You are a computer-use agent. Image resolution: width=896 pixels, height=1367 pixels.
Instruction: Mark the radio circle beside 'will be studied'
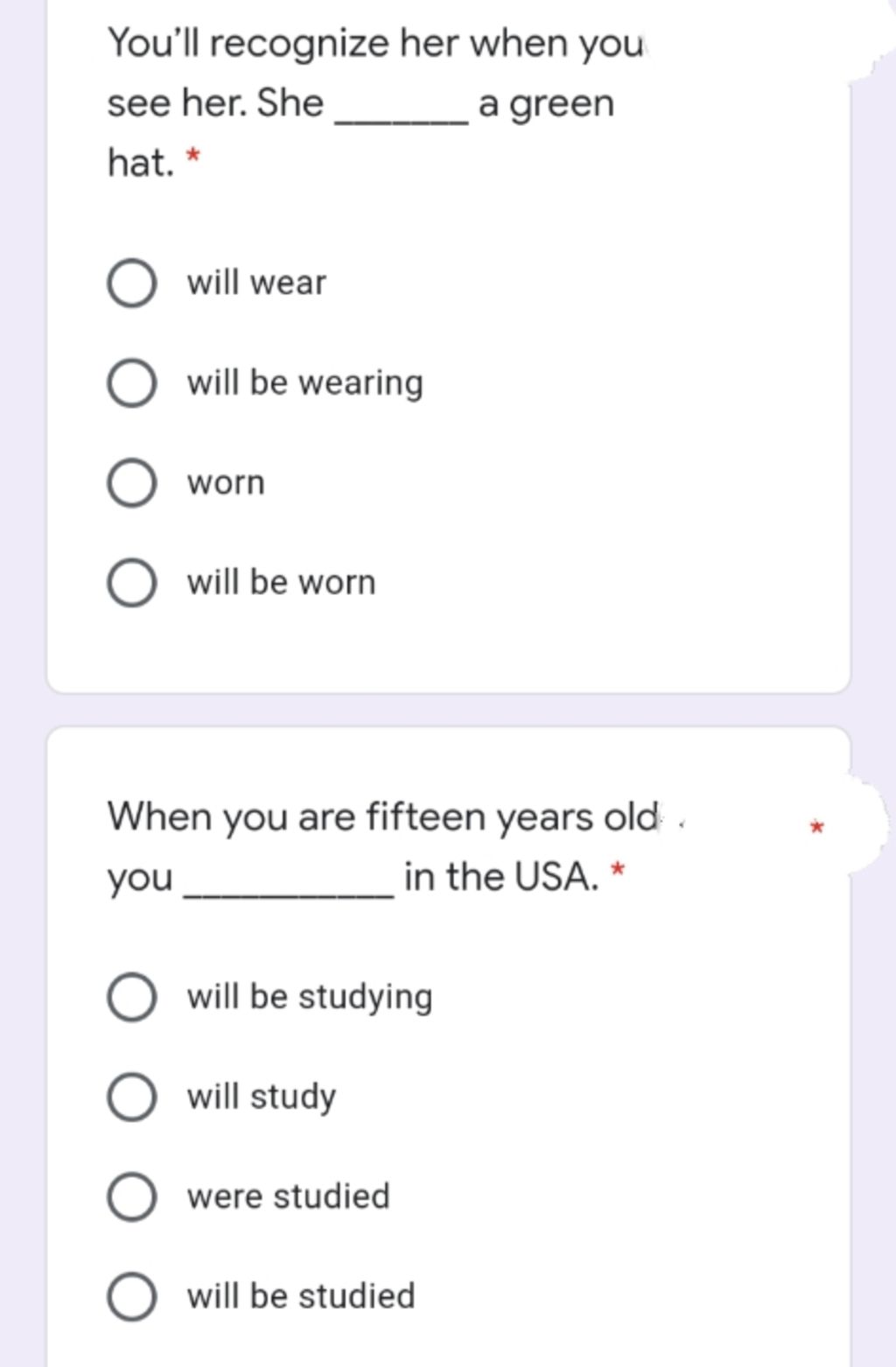(x=132, y=1297)
